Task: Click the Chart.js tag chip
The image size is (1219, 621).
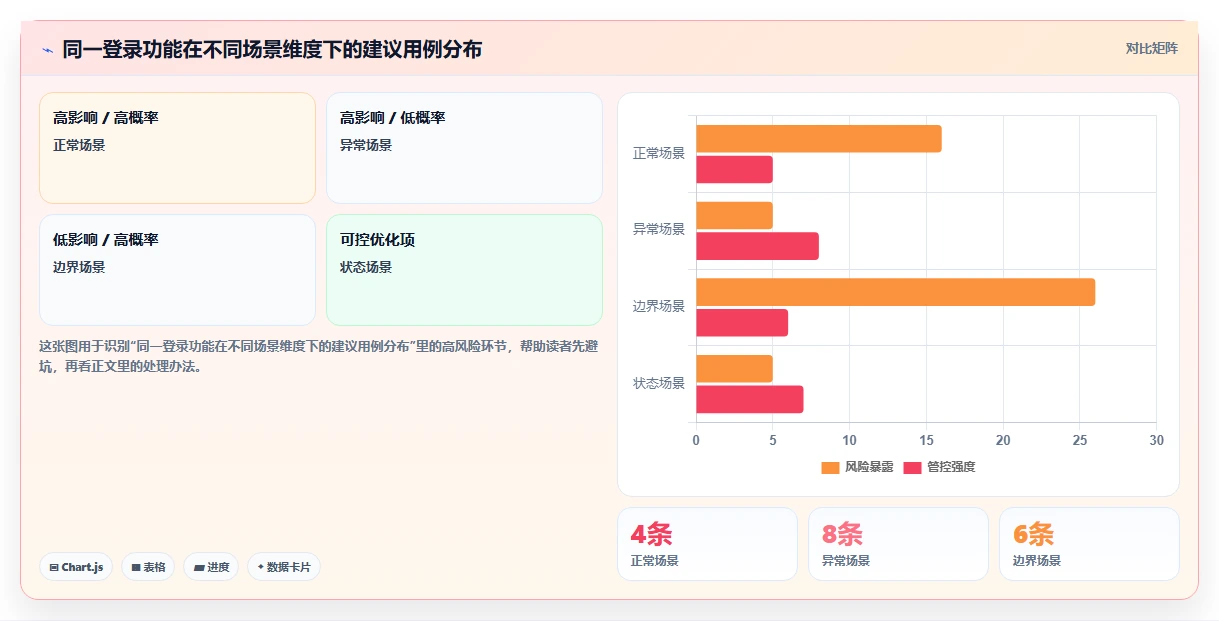Action: pyautogui.click(x=76, y=567)
